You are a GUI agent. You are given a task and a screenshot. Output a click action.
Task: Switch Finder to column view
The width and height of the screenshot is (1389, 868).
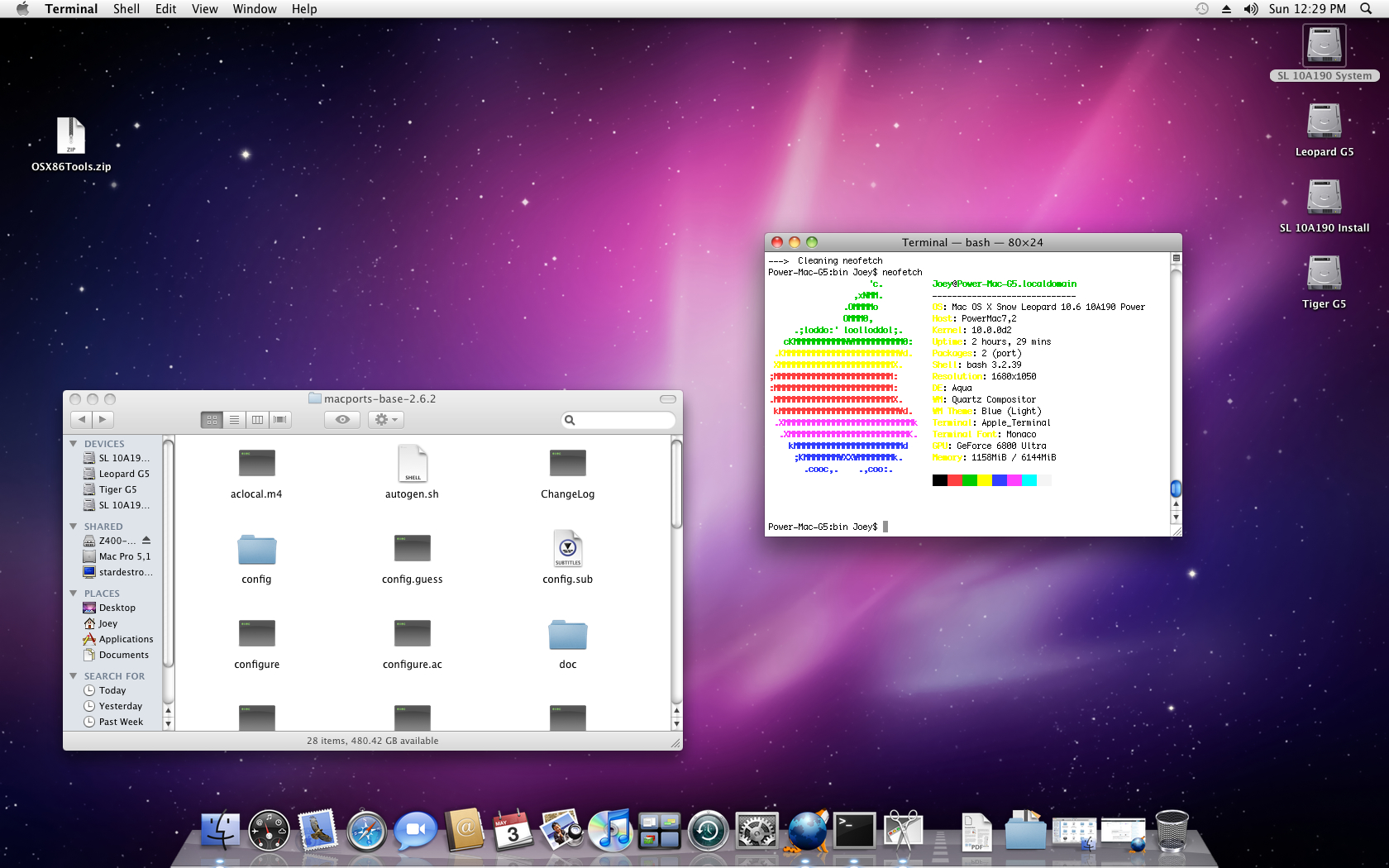coord(257,420)
